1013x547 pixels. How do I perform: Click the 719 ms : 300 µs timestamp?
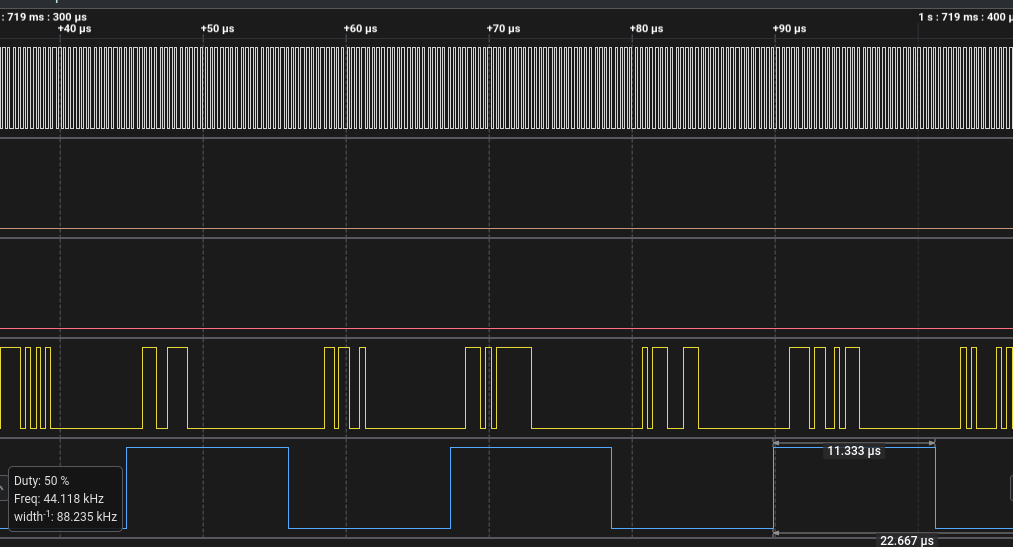[44, 17]
